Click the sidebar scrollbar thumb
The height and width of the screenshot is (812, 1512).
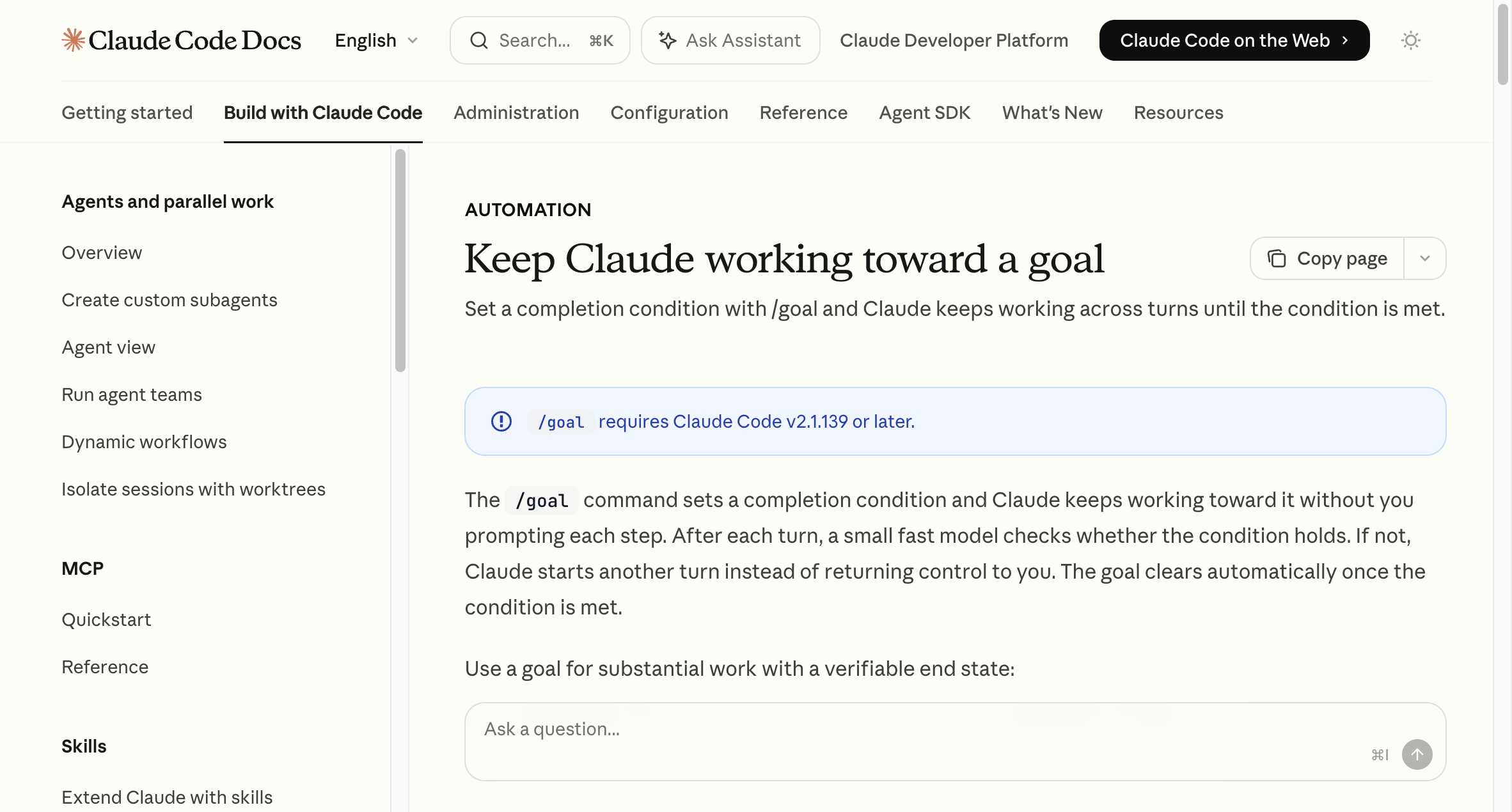pos(400,260)
